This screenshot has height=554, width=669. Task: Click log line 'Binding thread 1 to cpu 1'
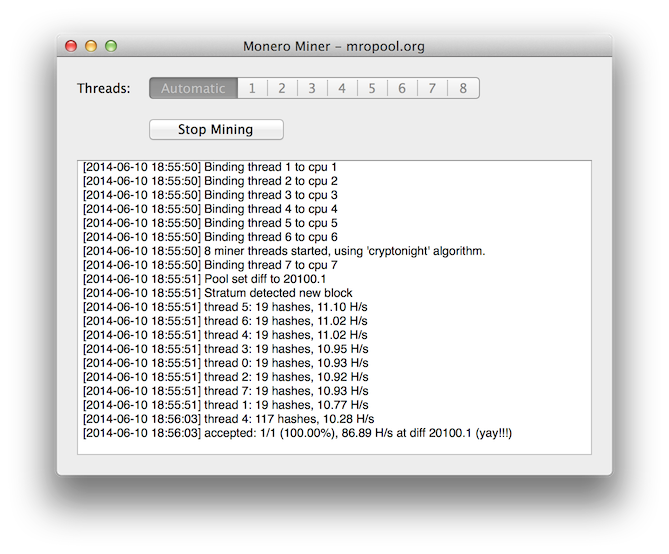click(209, 167)
